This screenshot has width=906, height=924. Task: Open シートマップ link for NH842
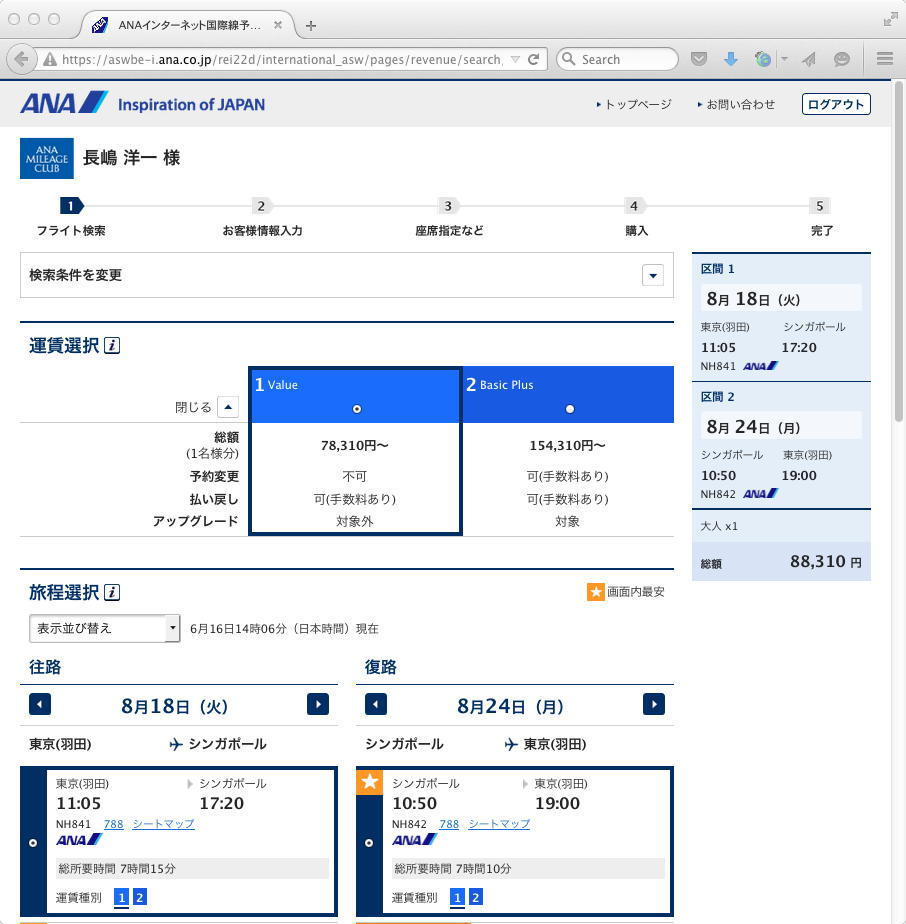(x=499, y=824)
